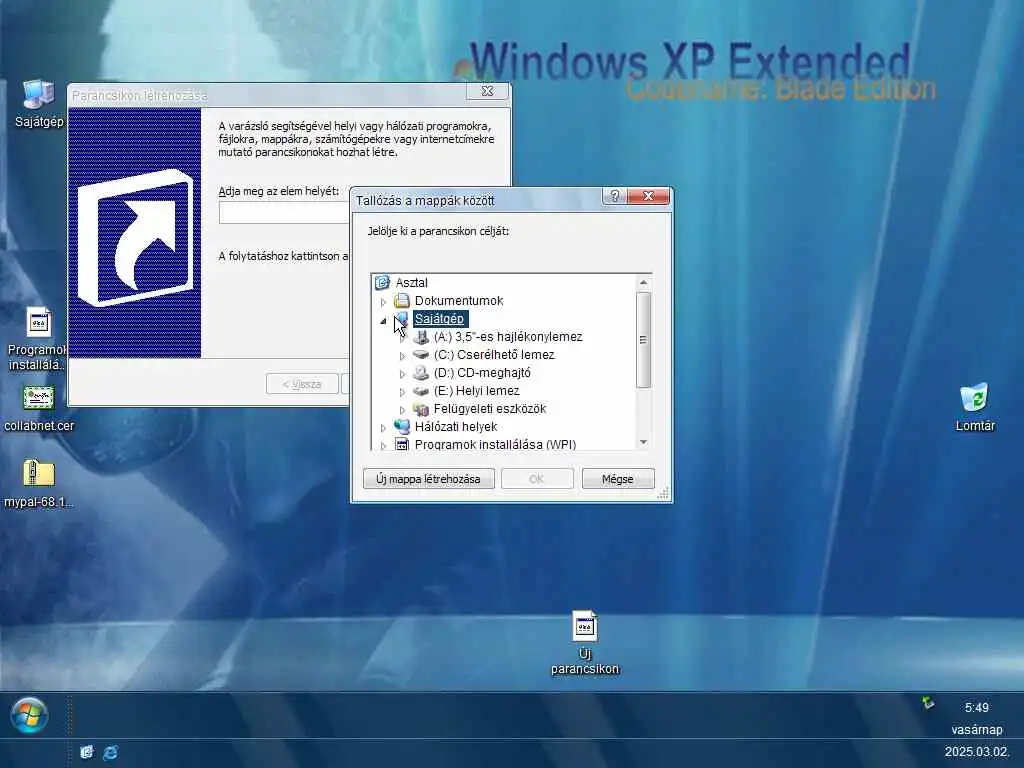Click the Felügyeleti eszközök icon
Image resolution: width=1024 pixels, height=768 pixels.
coord(421,409)
